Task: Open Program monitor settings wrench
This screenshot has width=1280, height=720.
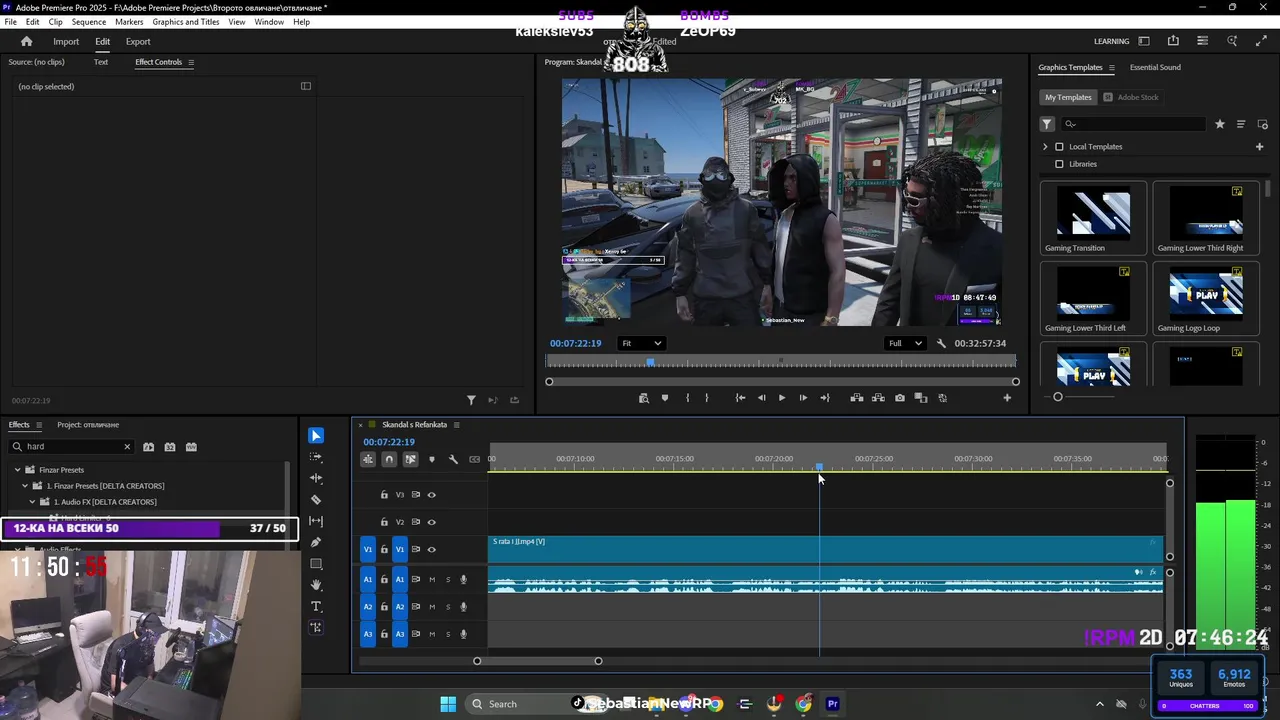Action: (941, 343)
